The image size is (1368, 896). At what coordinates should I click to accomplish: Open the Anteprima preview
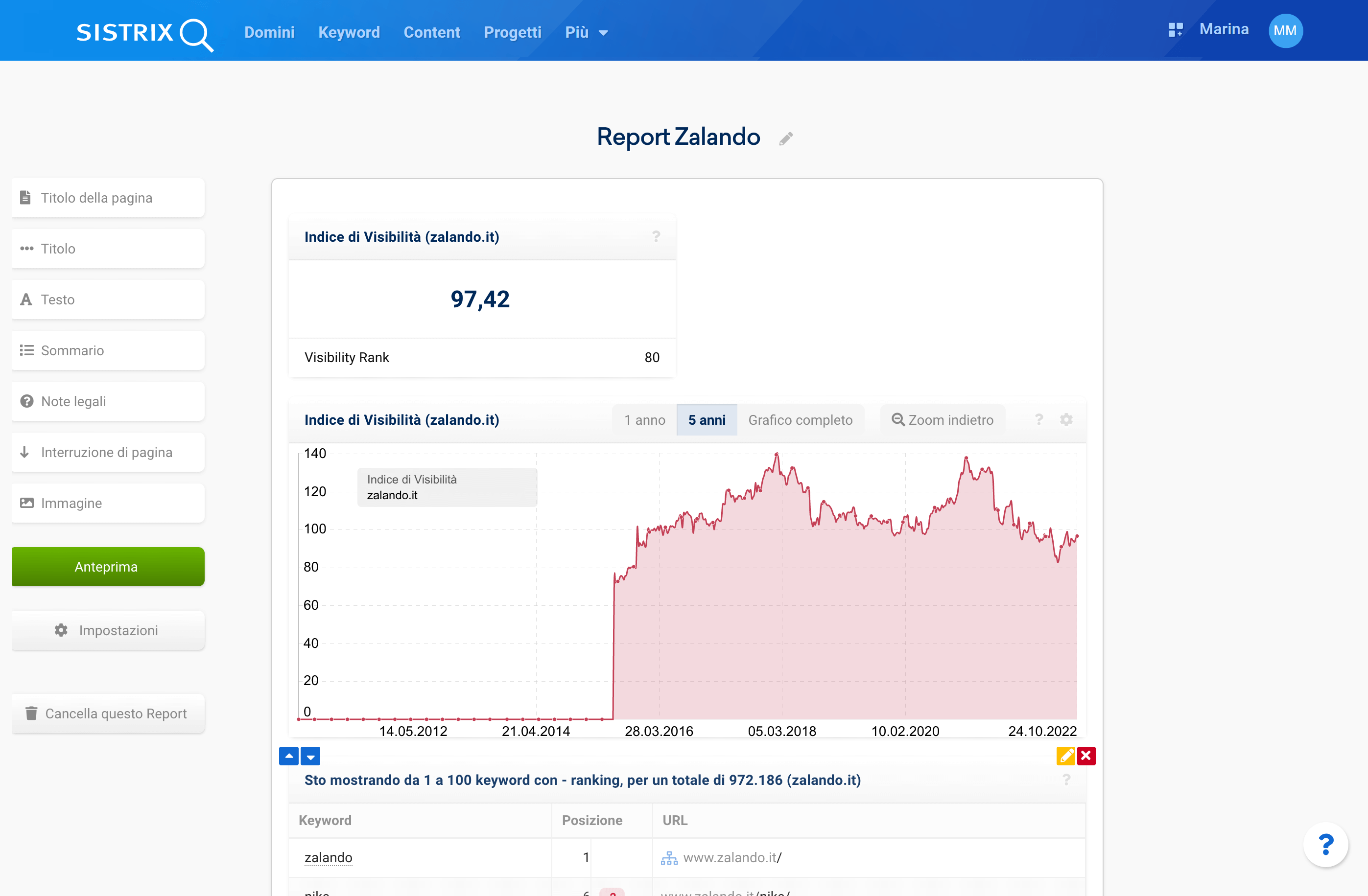(108, 567)
